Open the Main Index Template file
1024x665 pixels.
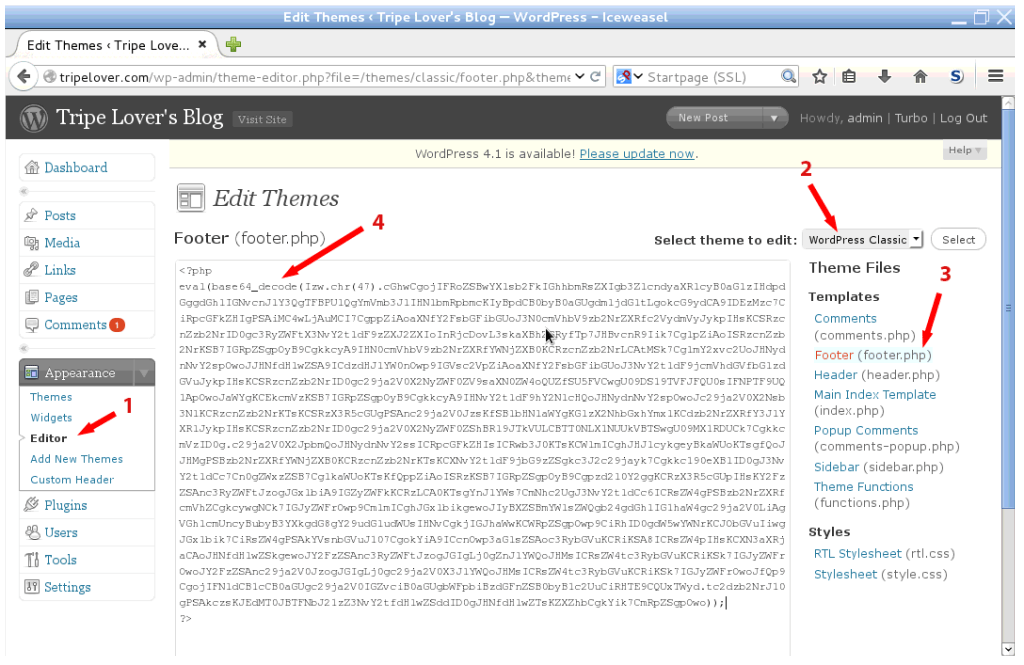pyautogui.click(x=874, y=395)
